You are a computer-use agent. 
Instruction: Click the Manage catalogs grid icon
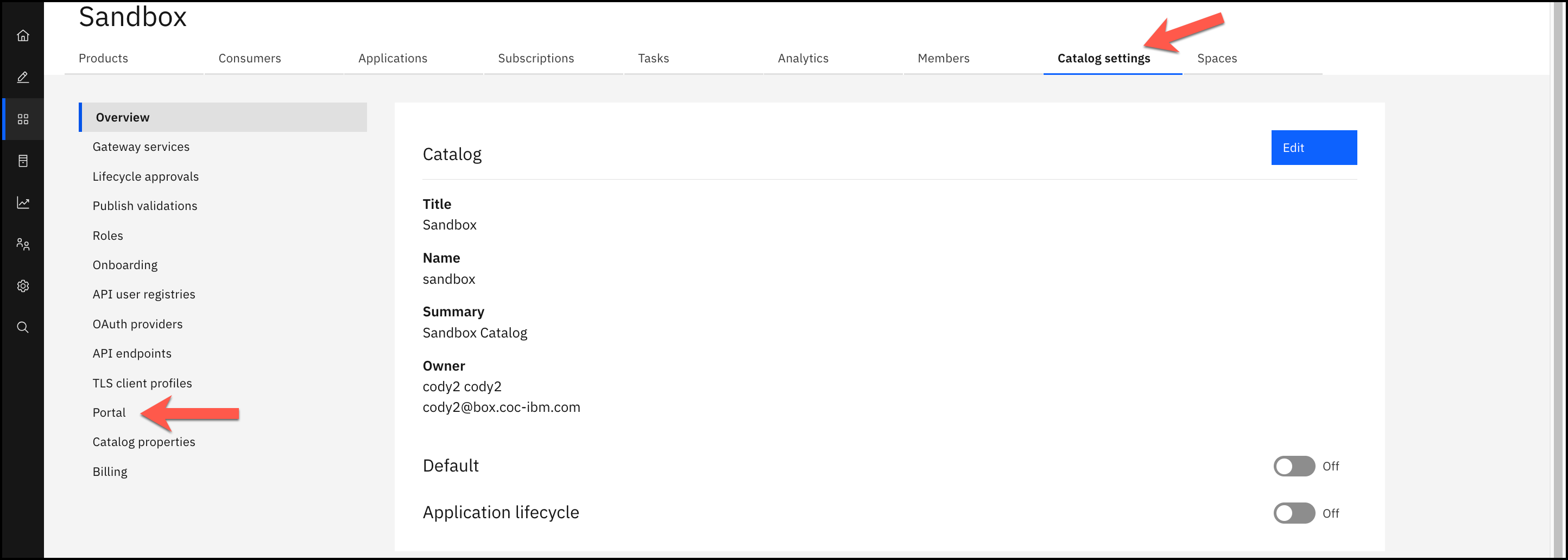coord(22,119)
